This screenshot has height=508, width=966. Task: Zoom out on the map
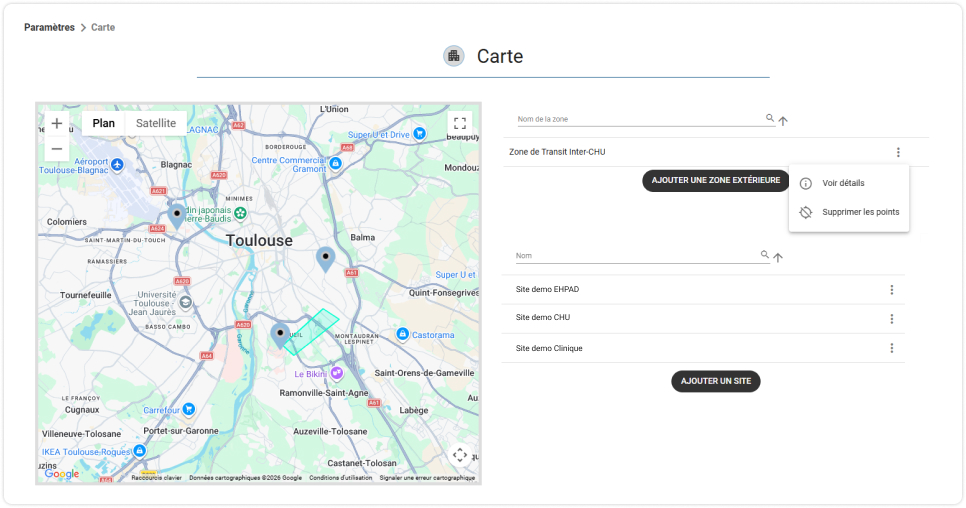57,148
